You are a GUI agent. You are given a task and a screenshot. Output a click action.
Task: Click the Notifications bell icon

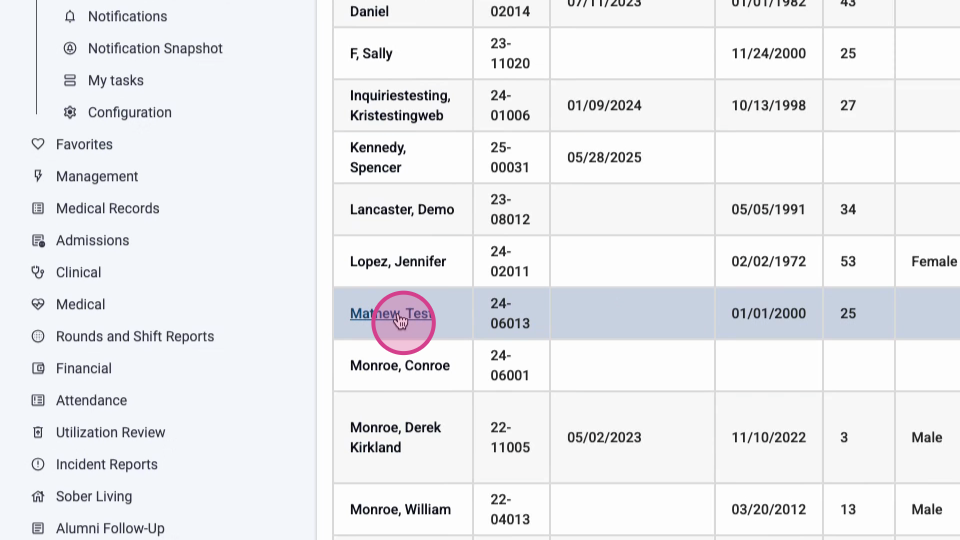pos(70,16)
